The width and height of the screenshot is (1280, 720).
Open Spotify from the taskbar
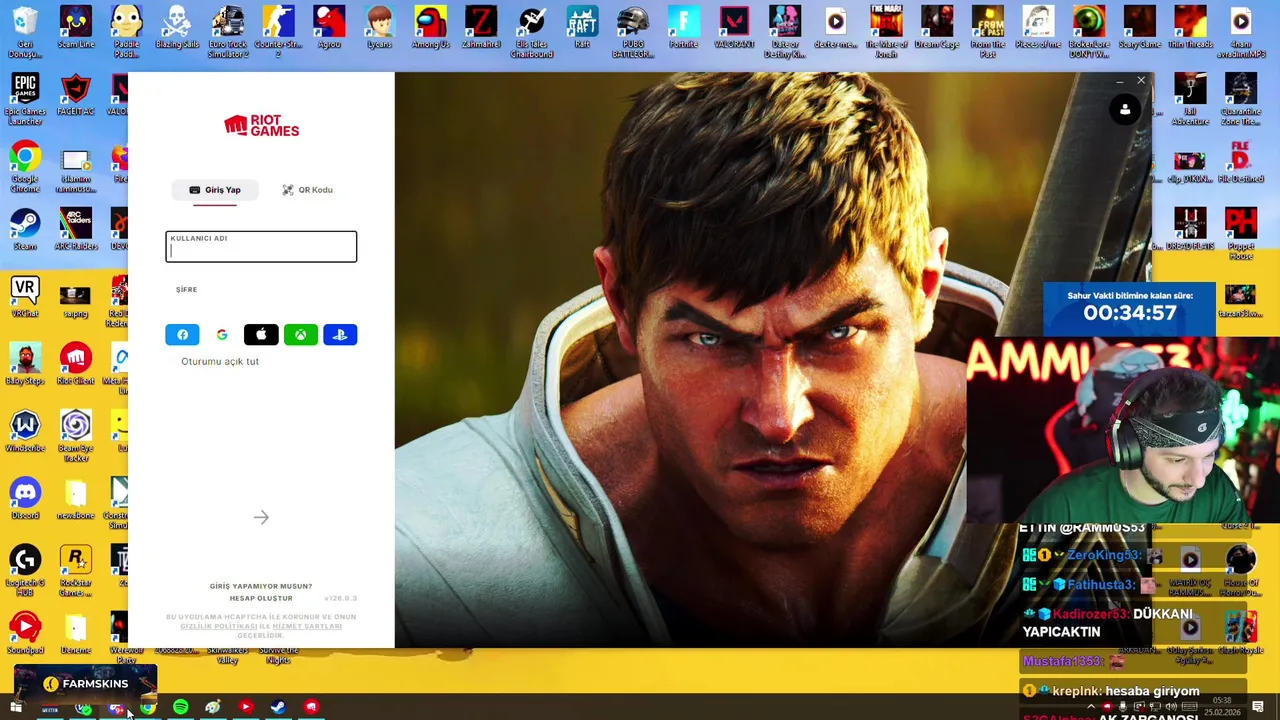pyautogui.click(x=180, y=708)
